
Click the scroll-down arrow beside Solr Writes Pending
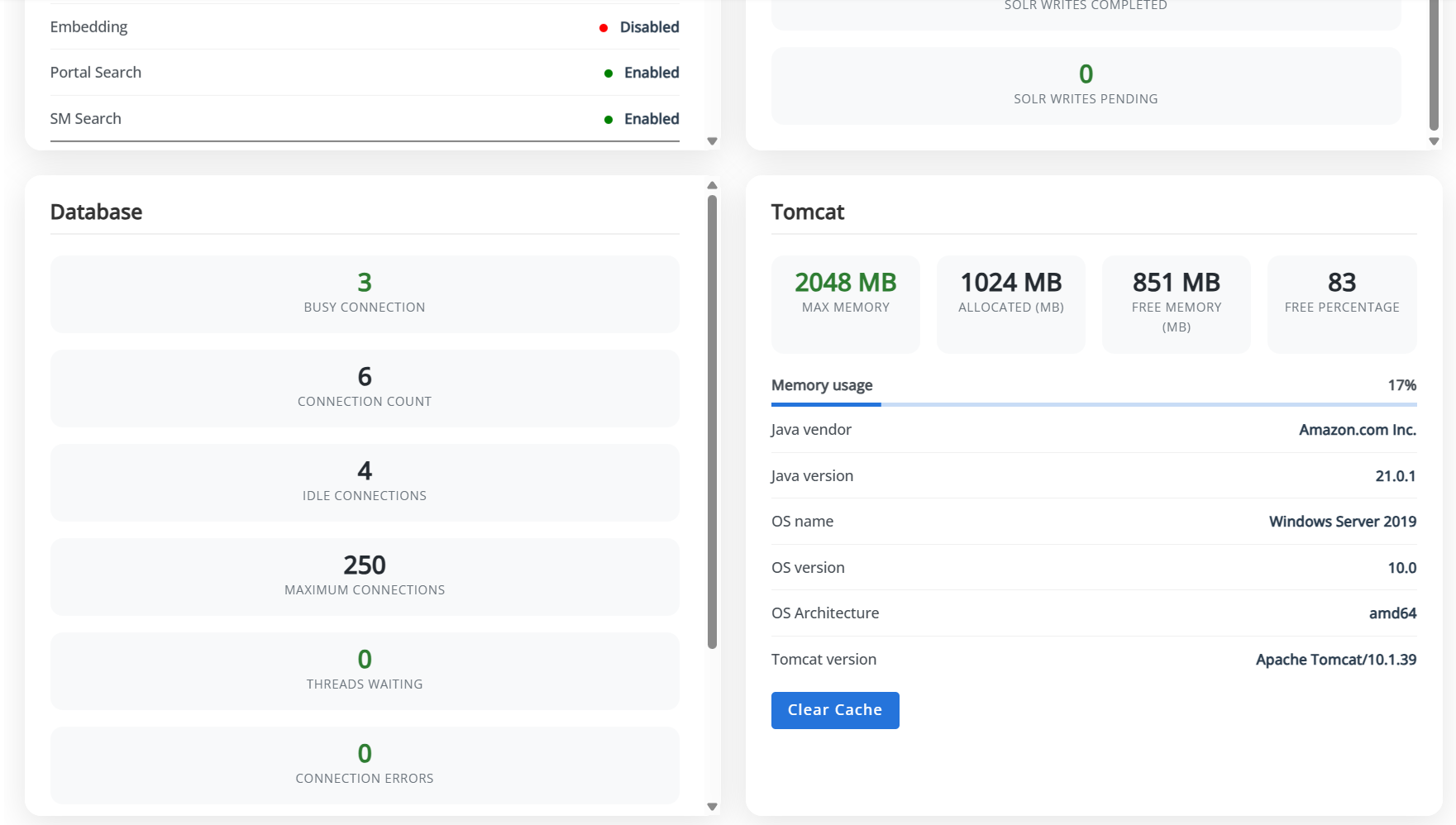(1434, 141)
